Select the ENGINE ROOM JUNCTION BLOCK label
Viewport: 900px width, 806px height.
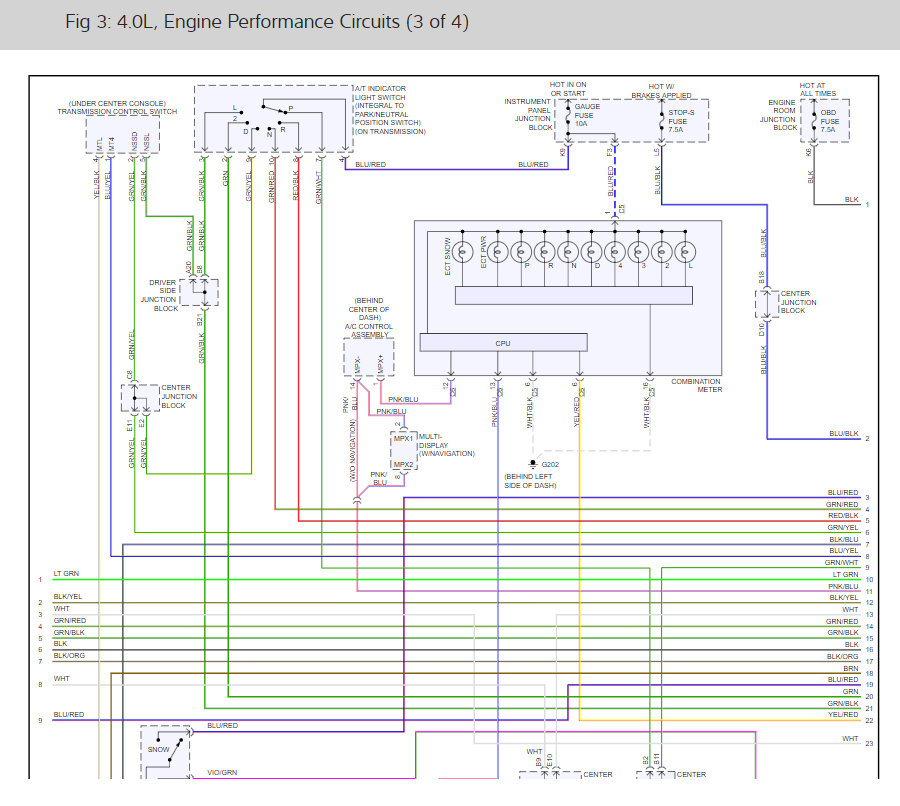(x=778, y=115)
